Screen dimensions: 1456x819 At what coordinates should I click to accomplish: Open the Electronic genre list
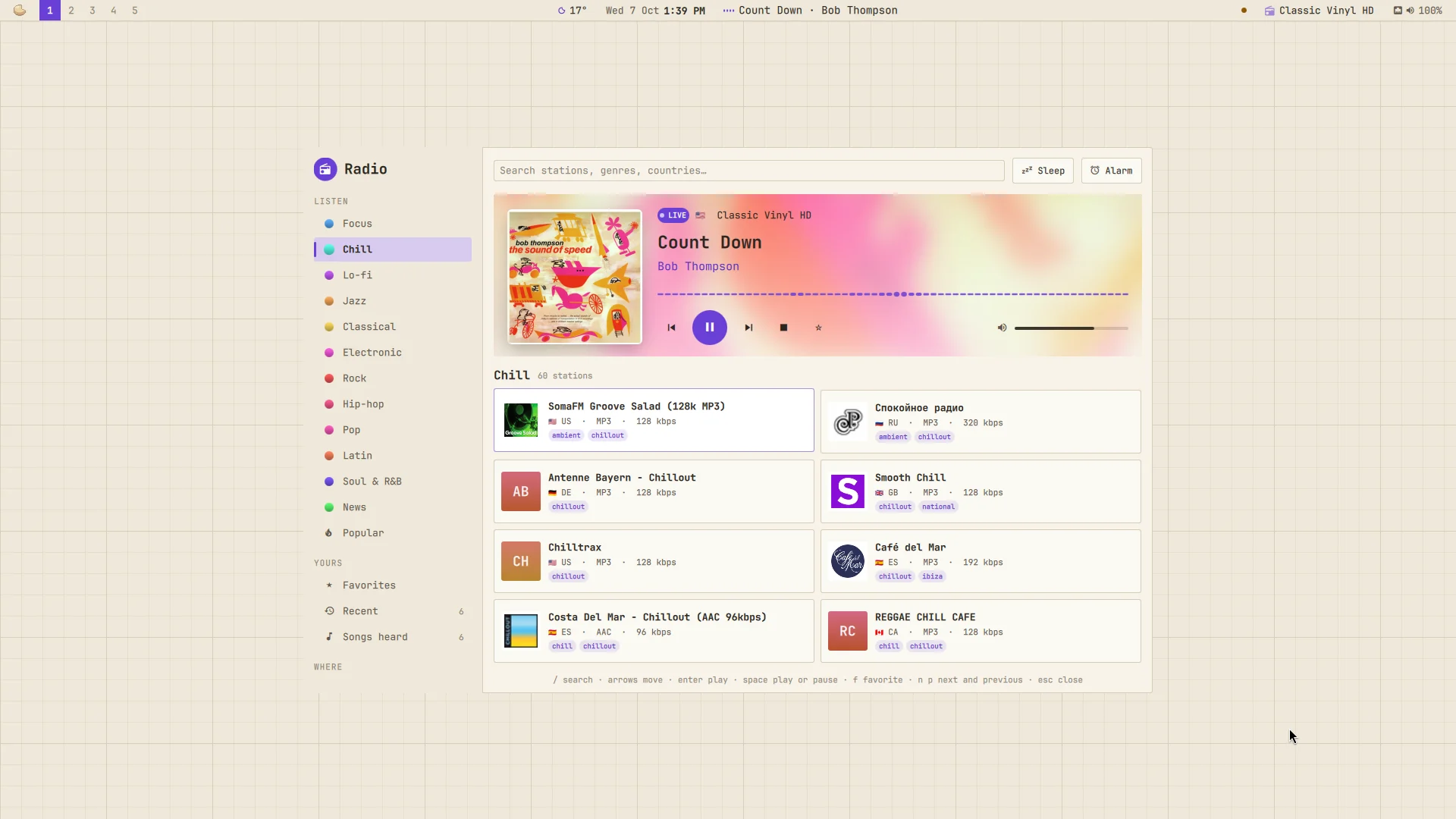tap(392, 353)
